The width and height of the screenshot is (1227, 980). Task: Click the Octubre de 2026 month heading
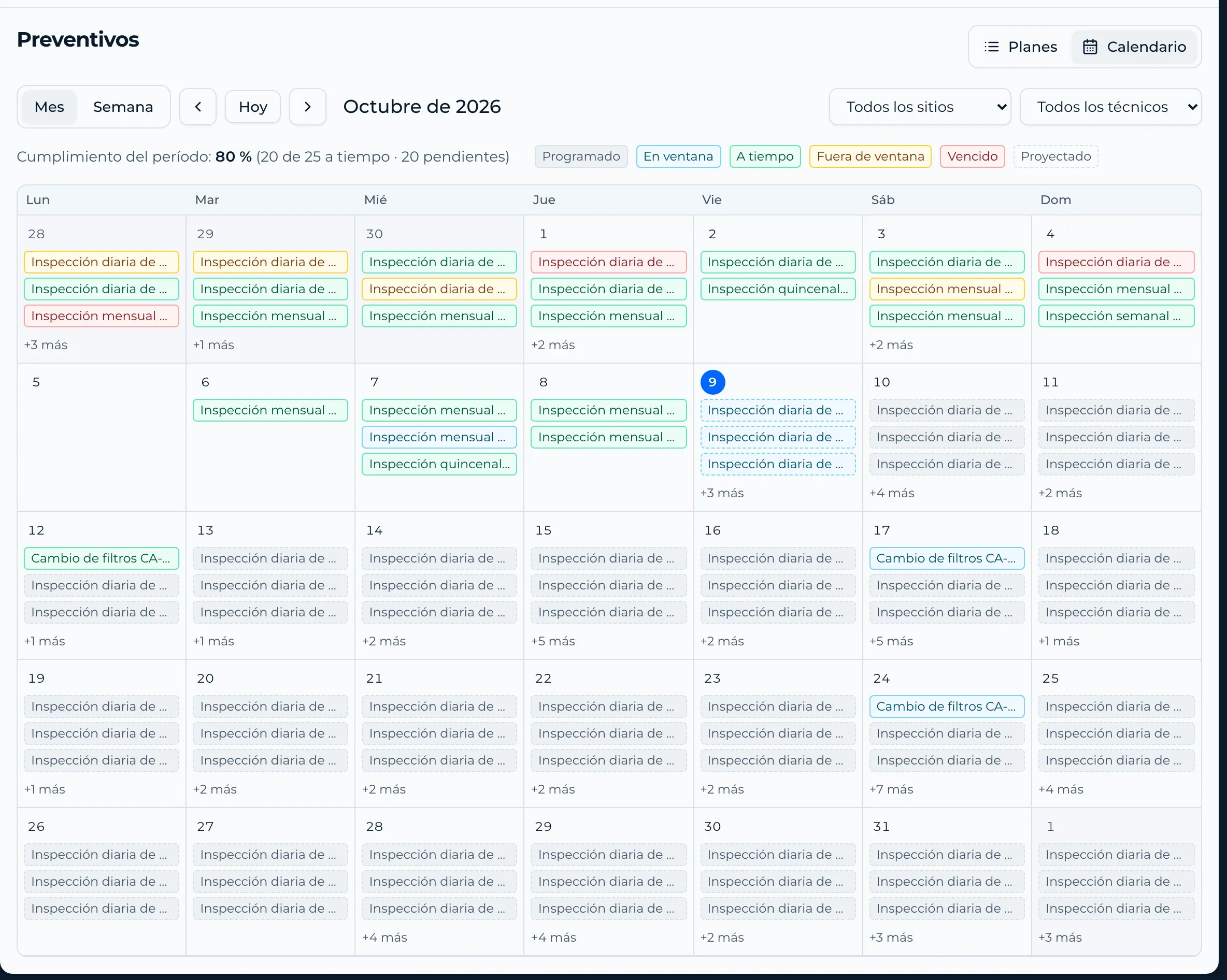[x=422, y=106]
